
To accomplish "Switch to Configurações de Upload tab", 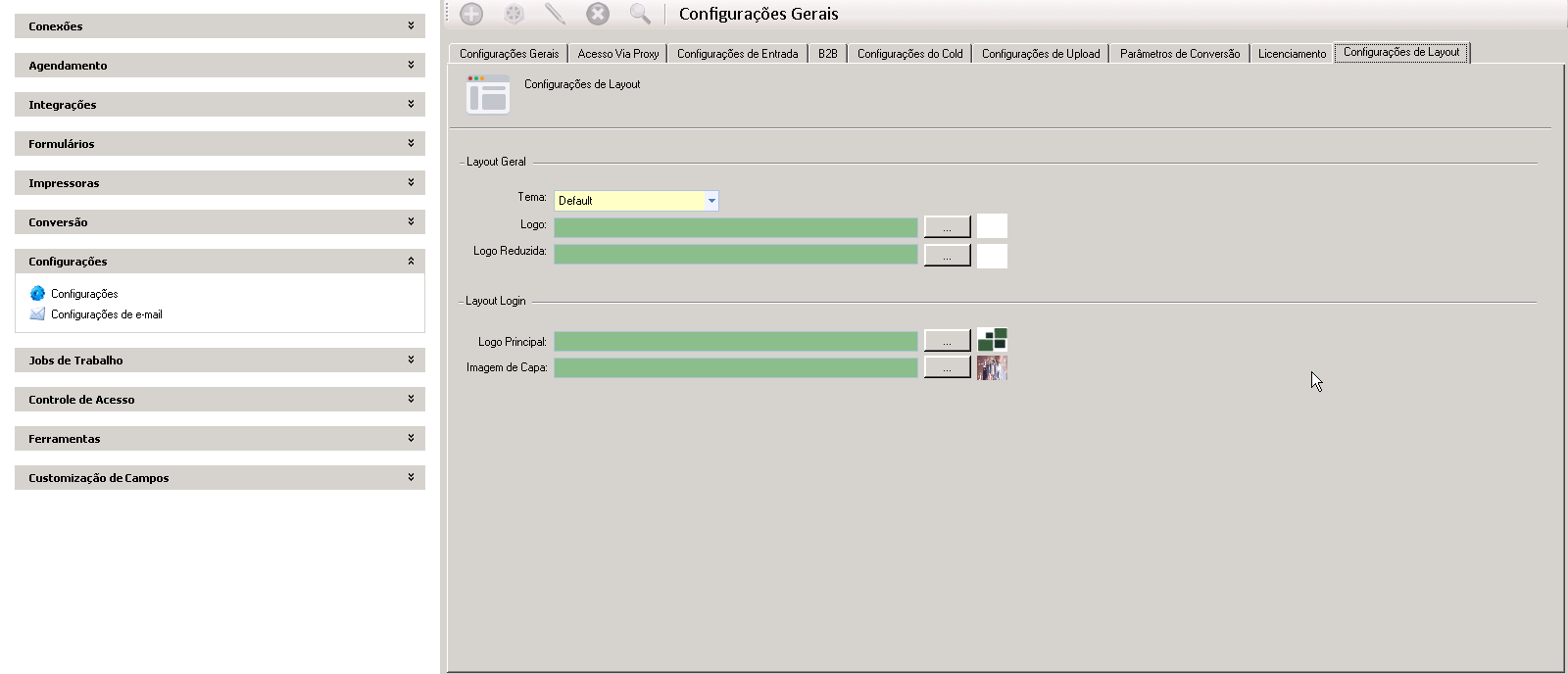I will 1041,54.
